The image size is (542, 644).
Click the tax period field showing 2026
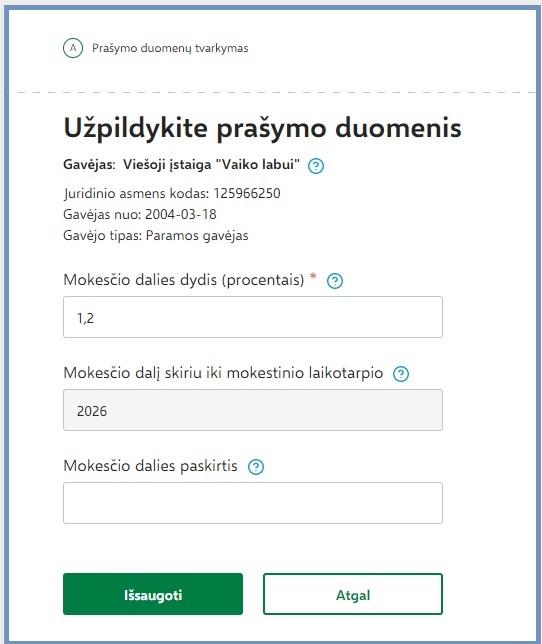(253, 410)
